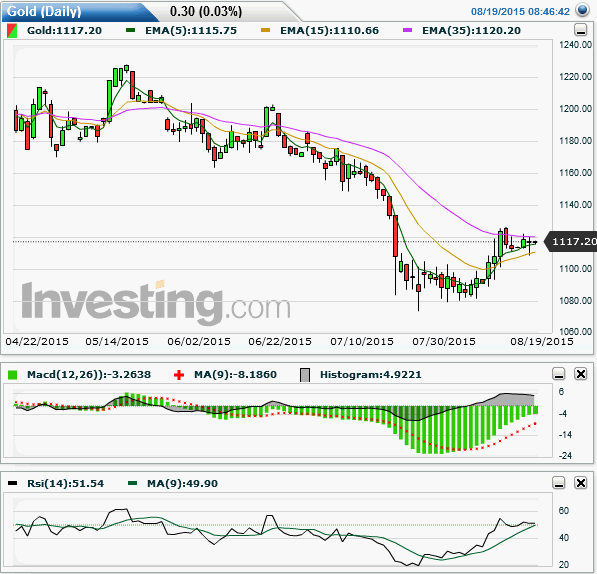Screen dimensions: 597x574
Task: Click the 1117.20 current price marker
Action: coord(571,241)
